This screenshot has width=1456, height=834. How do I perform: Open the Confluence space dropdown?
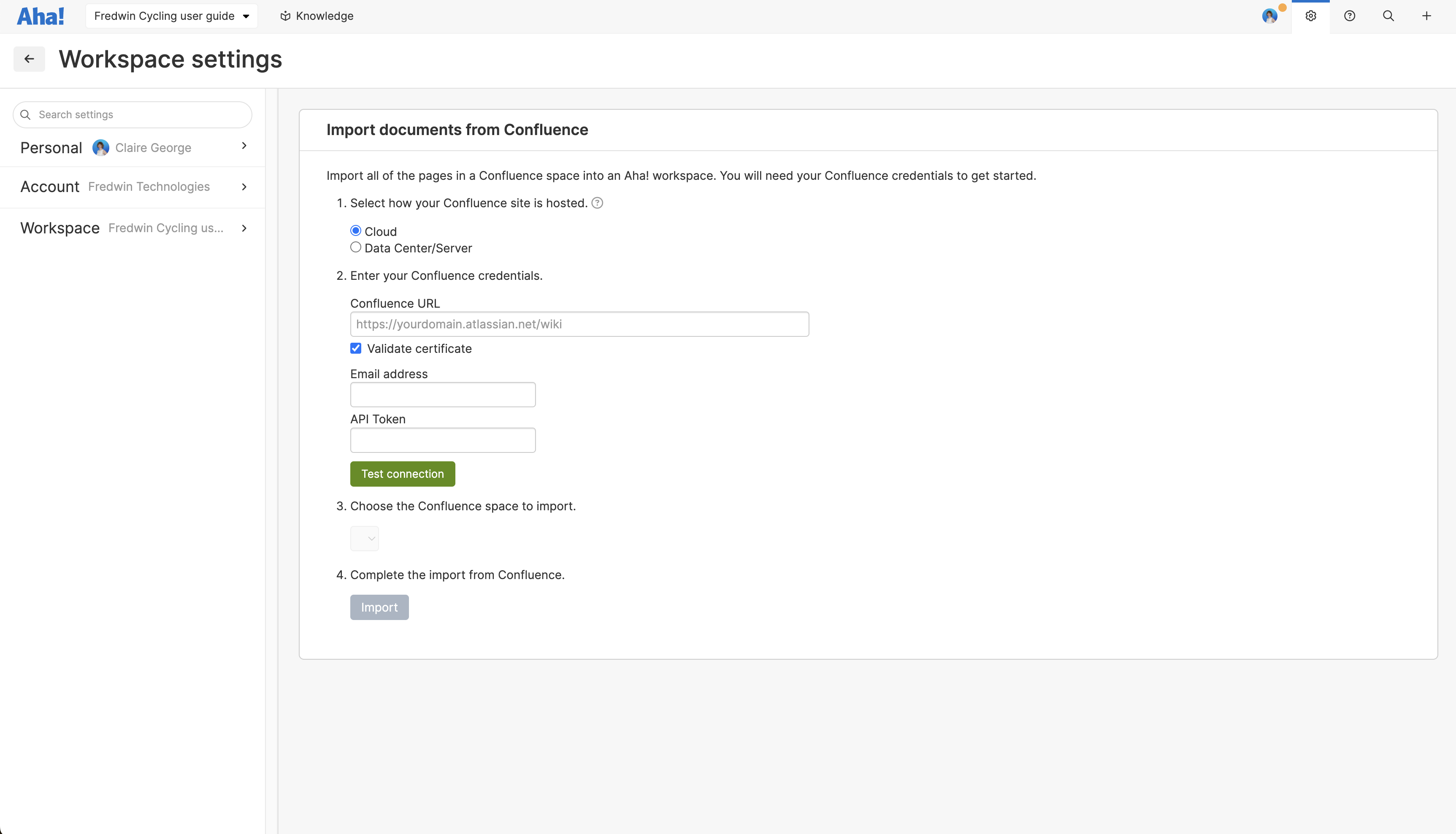pos(364,538)
